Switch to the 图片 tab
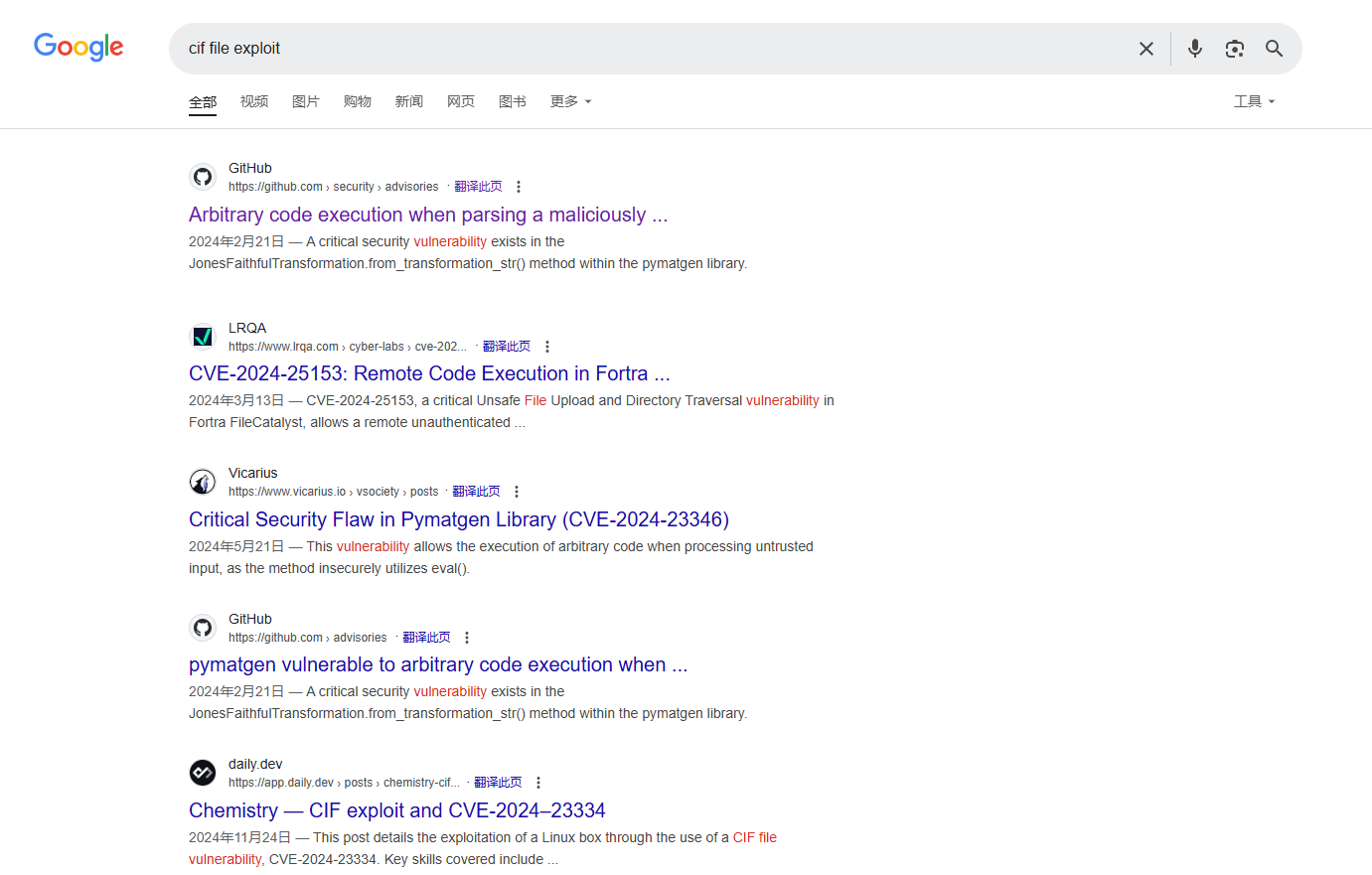The width and height of the screenshot is (1372, 875). click(x=306, y=101)
